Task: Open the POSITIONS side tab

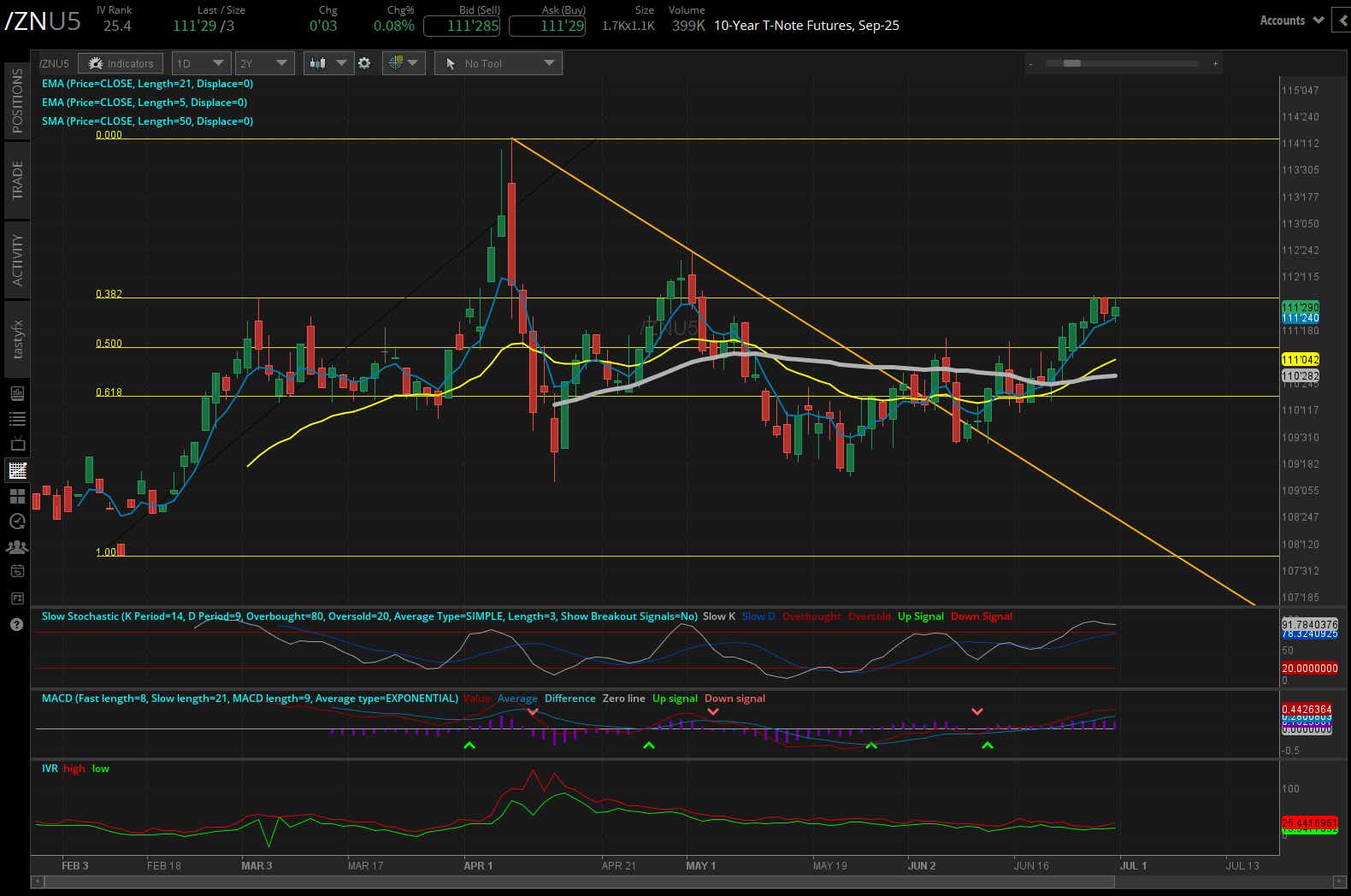Action: [x=16, y=100]
